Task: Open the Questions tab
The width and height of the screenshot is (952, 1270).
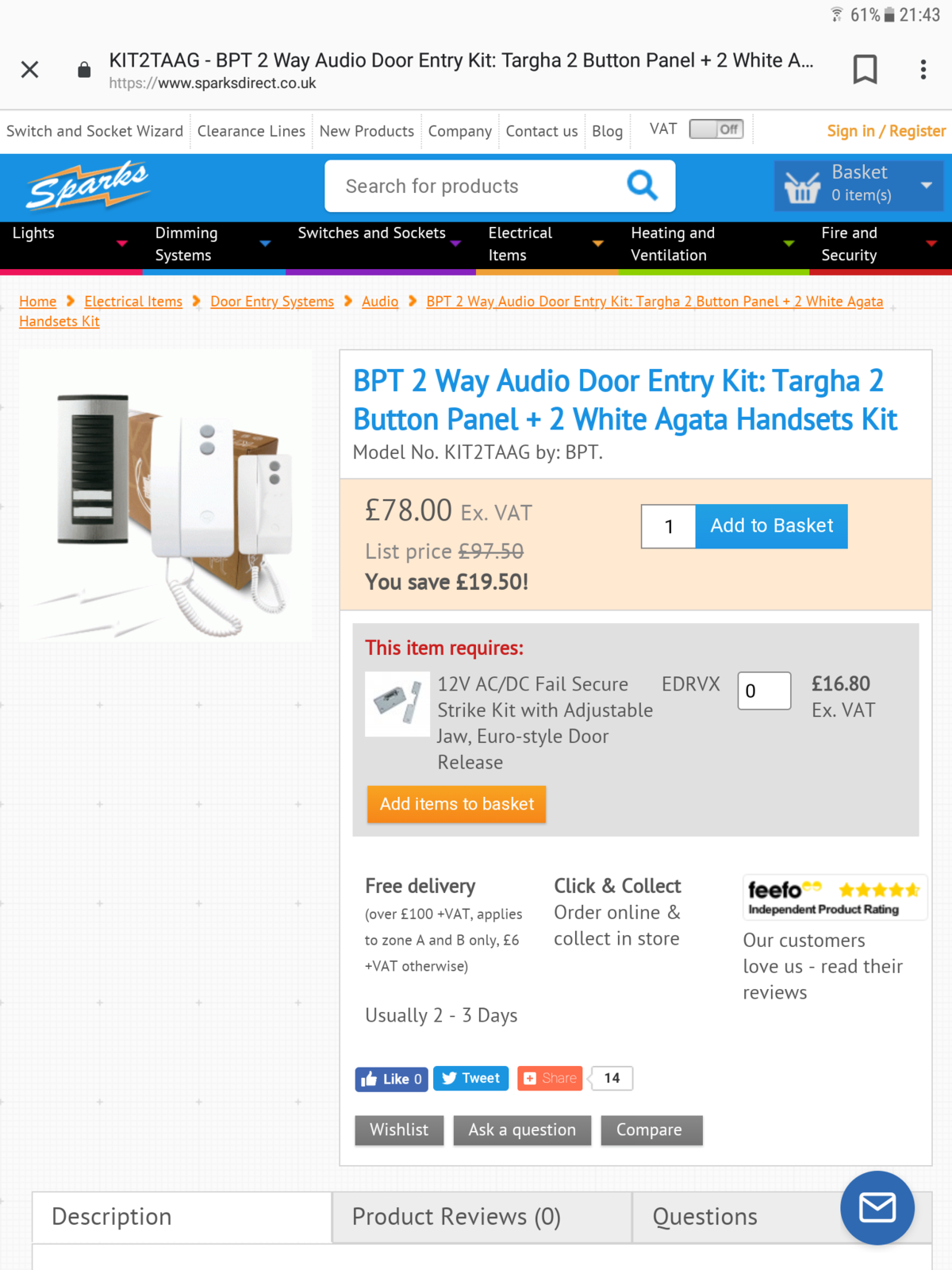Action: [704, 1217]
